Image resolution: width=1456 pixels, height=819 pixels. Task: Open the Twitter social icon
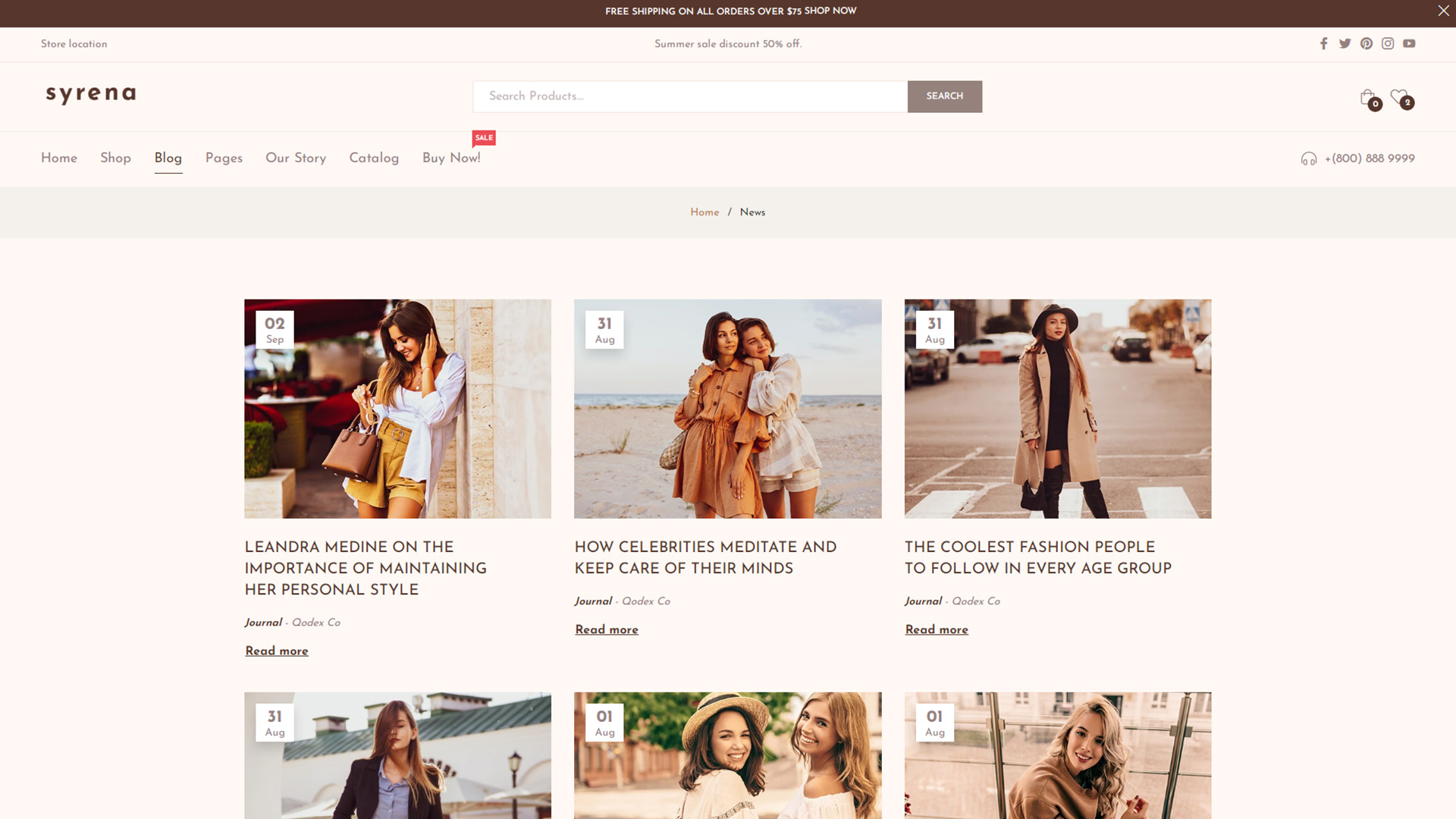(1345, 44)
